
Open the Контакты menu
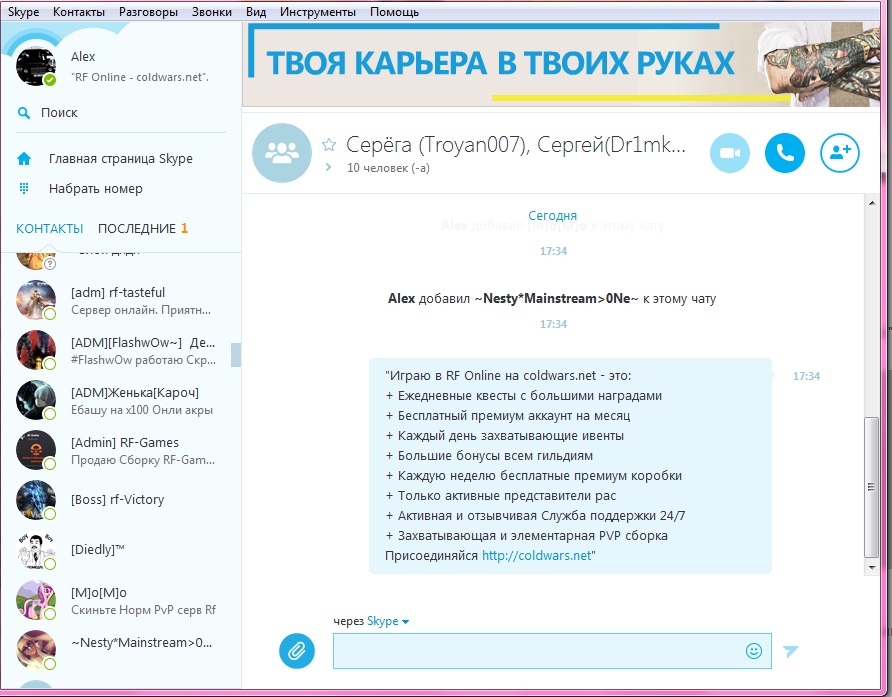pyautogui.click(x=79, y=12)
